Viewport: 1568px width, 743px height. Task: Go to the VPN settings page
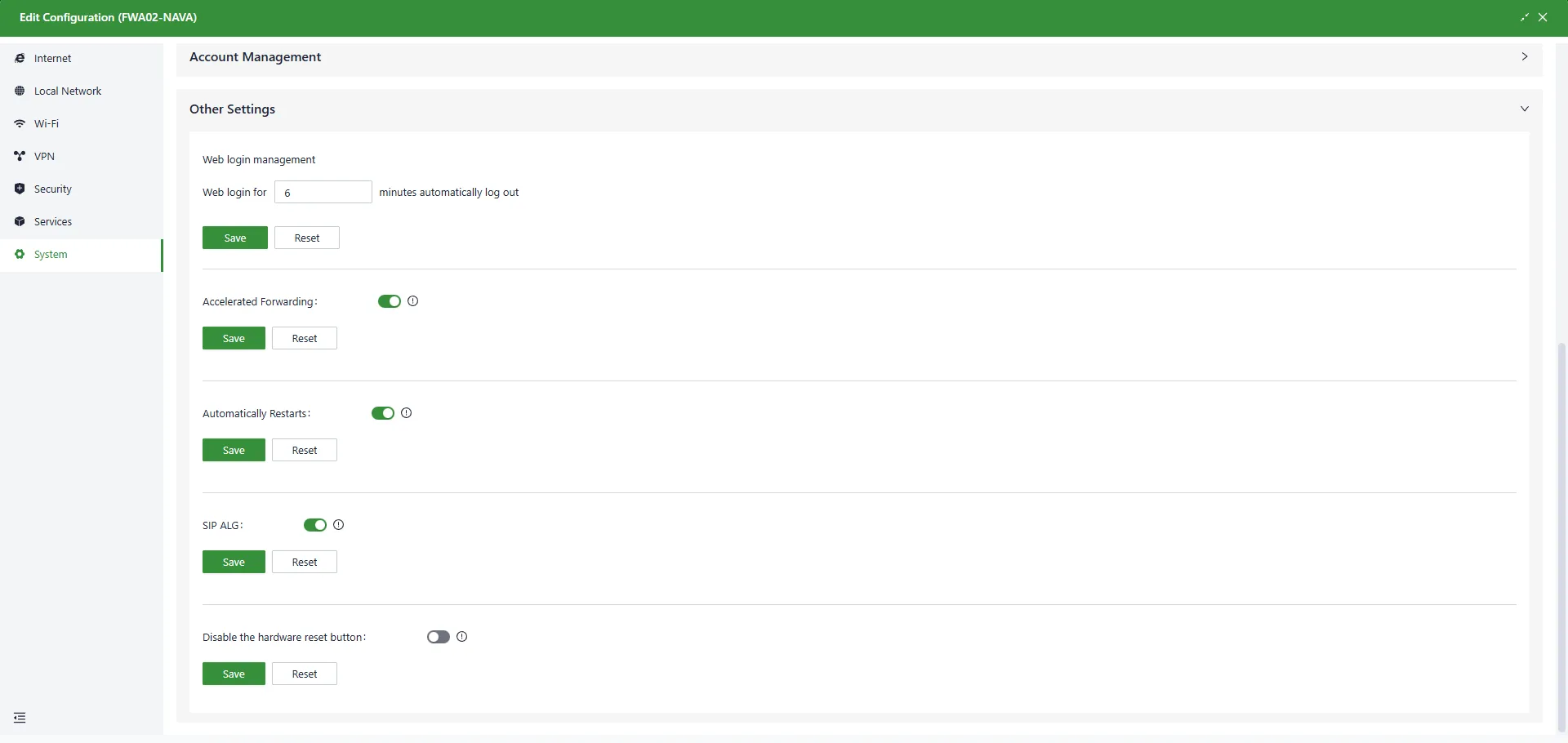click(82, 156)
